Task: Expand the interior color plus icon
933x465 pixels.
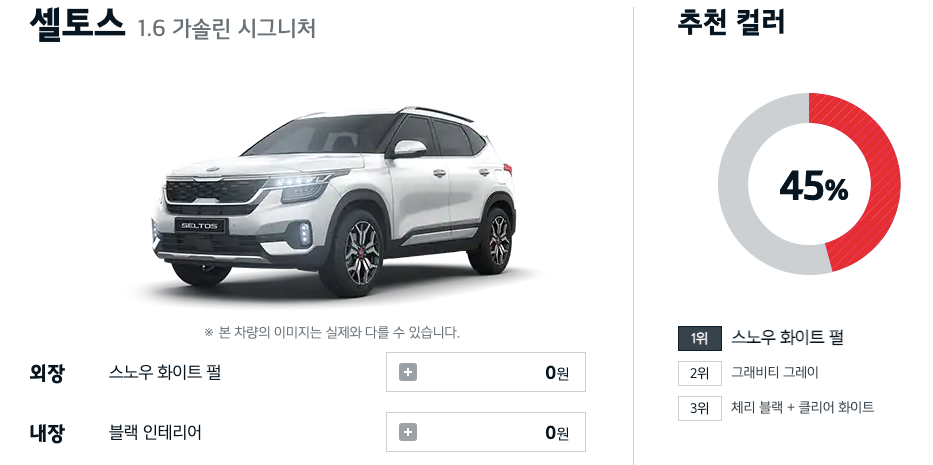Action: (x=408, y=432)
